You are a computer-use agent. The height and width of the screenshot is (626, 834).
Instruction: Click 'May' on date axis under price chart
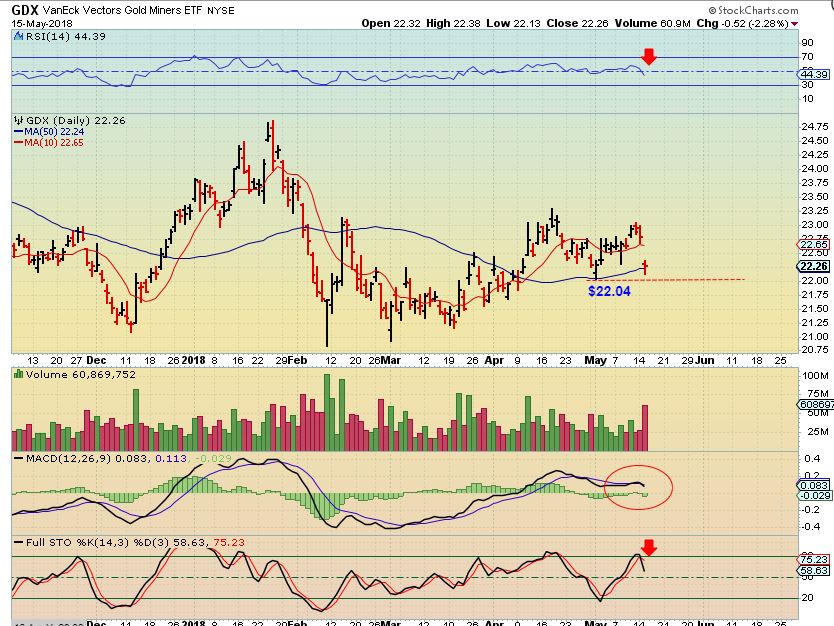point(596,360)
